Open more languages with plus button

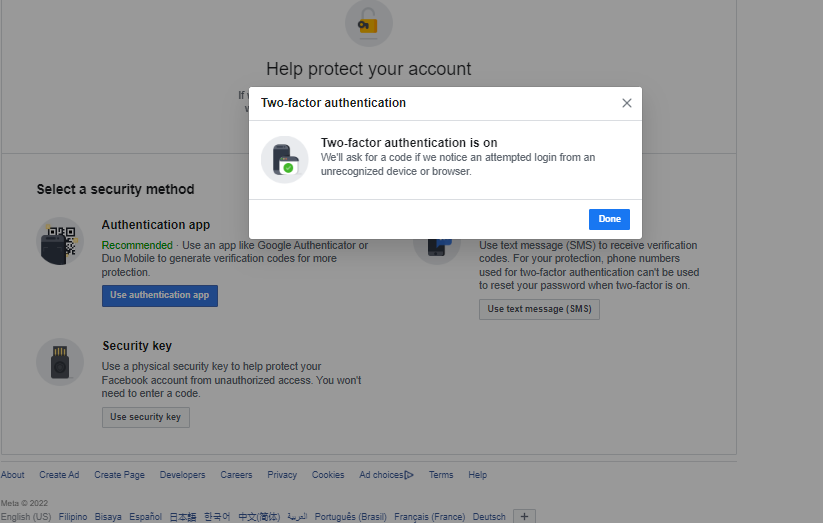click(x=525, y=516)
